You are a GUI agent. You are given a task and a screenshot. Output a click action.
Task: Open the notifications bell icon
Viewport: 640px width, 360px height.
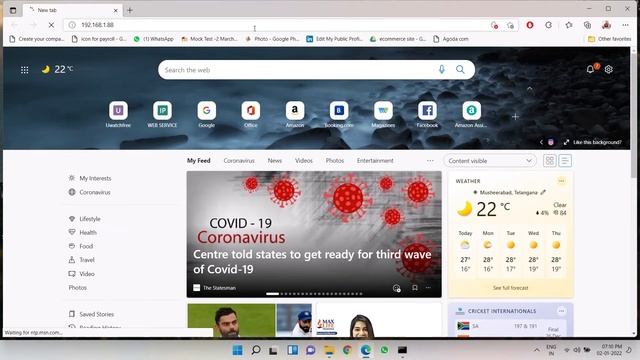(590, 69)
